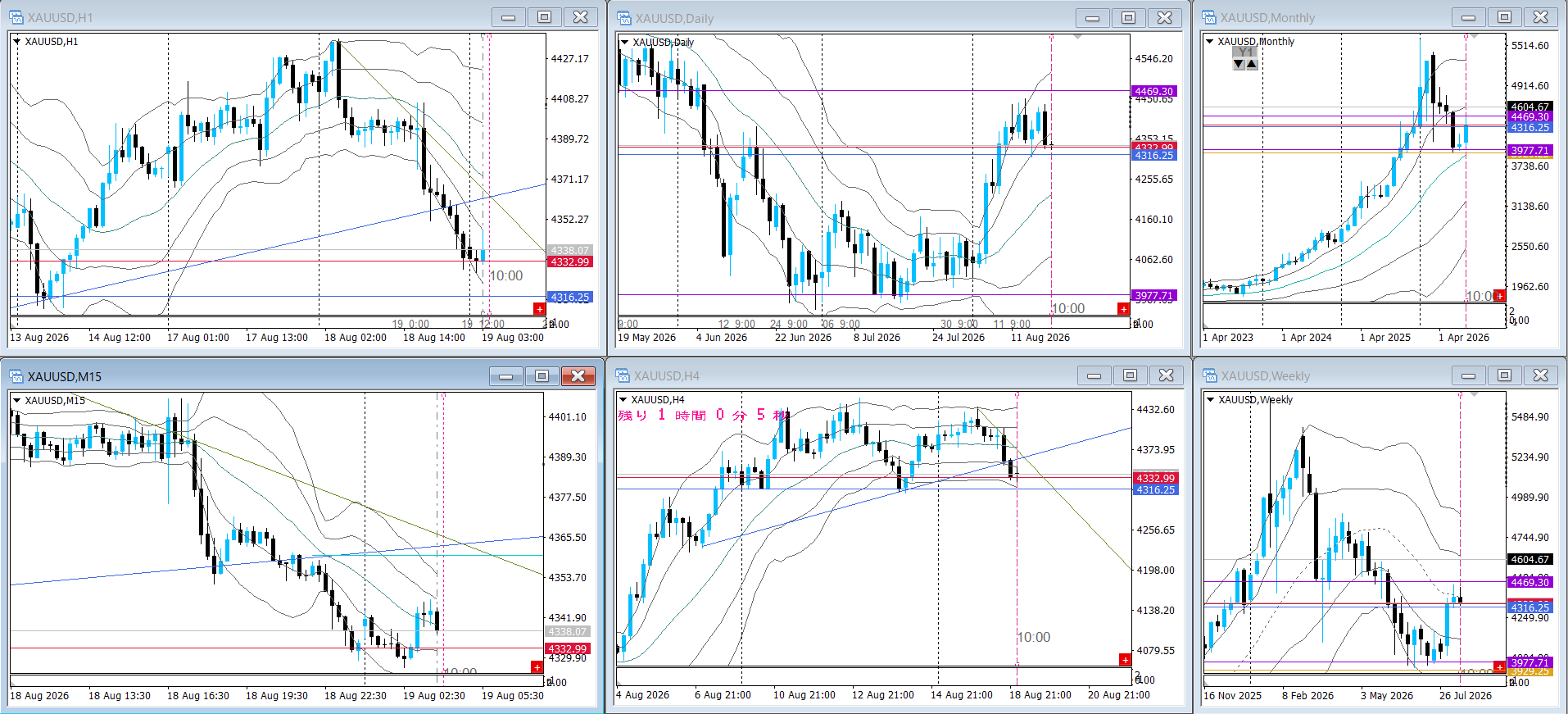Select the purple 3977.71 price label in Daily chart
Screen dimensions: 1568x714
[1153, 296]
